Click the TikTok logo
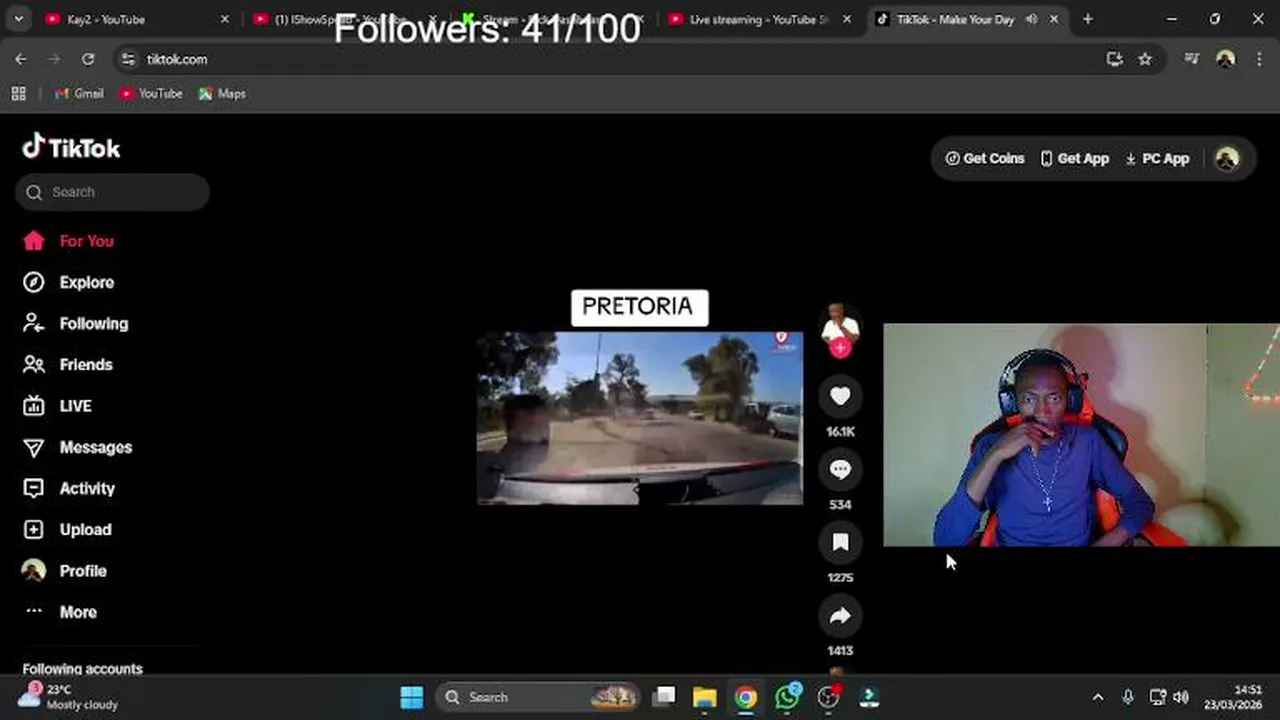Screen dimensions: 1280x720 (x=71, y=147)
